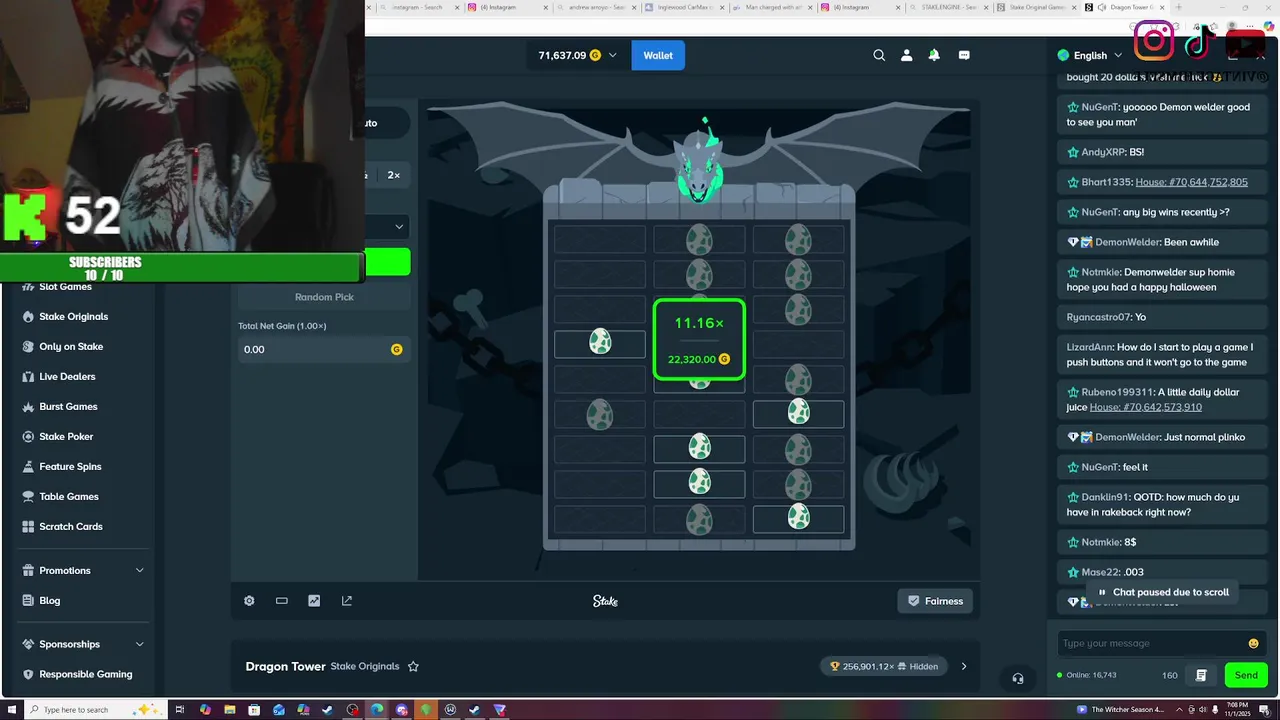Open the notifications bell icon
1280x720 pixels.
(934, 55)
